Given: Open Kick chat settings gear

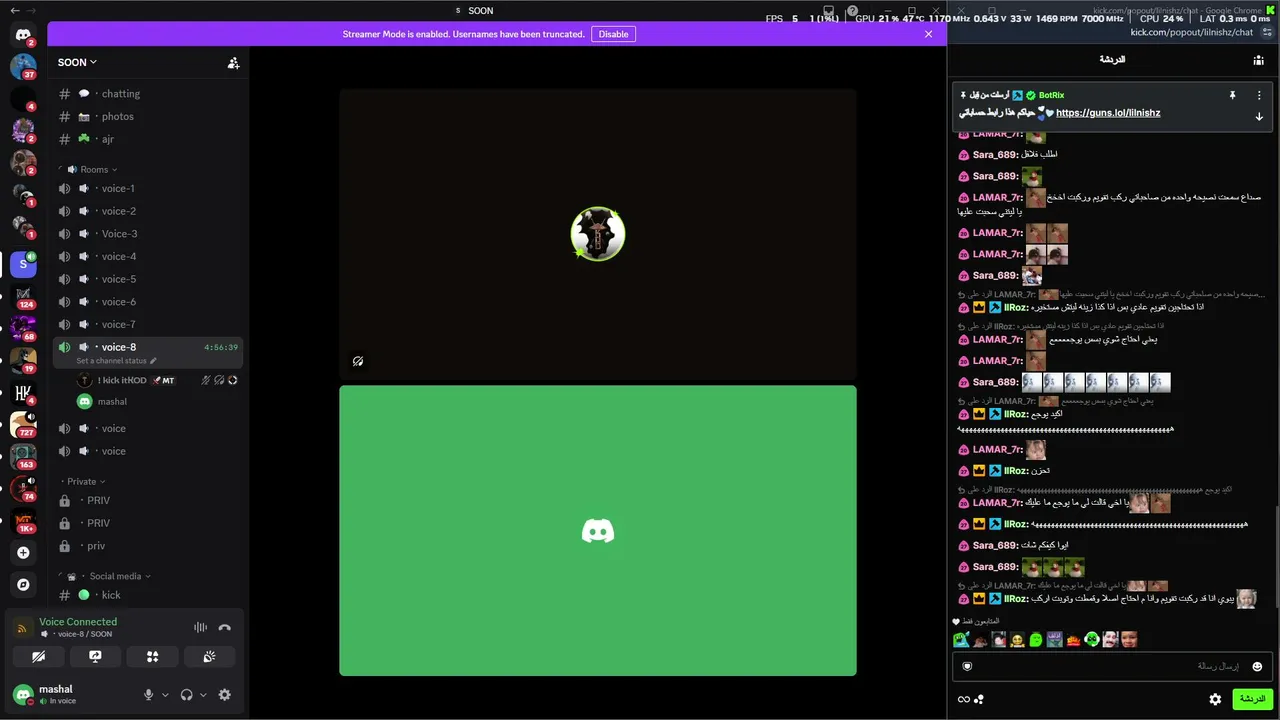Looking at the screenshot, I should click(x=1215, y=699).
